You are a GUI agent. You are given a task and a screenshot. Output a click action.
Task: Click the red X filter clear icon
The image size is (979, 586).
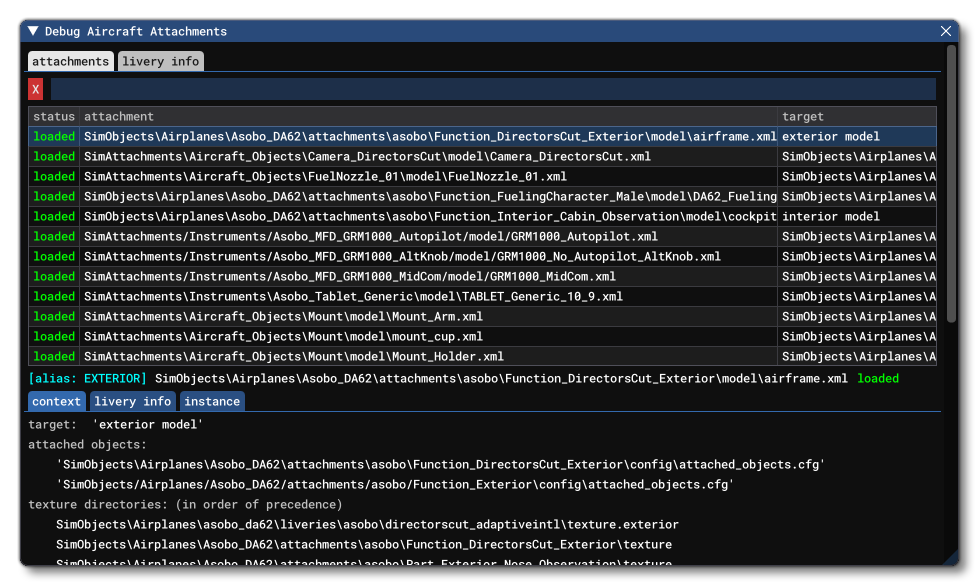point(34,88)
